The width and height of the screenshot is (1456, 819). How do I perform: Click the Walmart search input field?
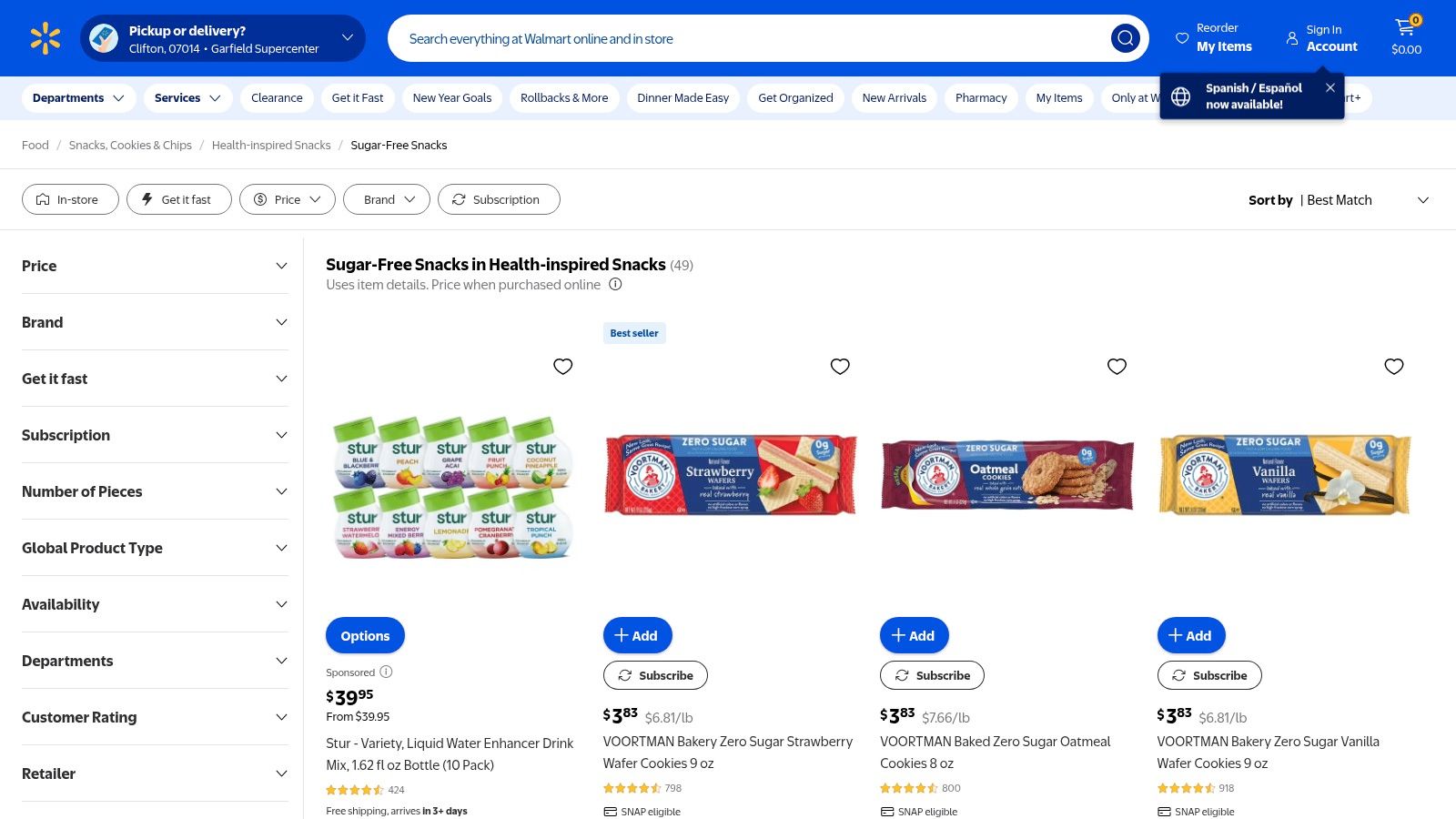(x=746, y=38)
